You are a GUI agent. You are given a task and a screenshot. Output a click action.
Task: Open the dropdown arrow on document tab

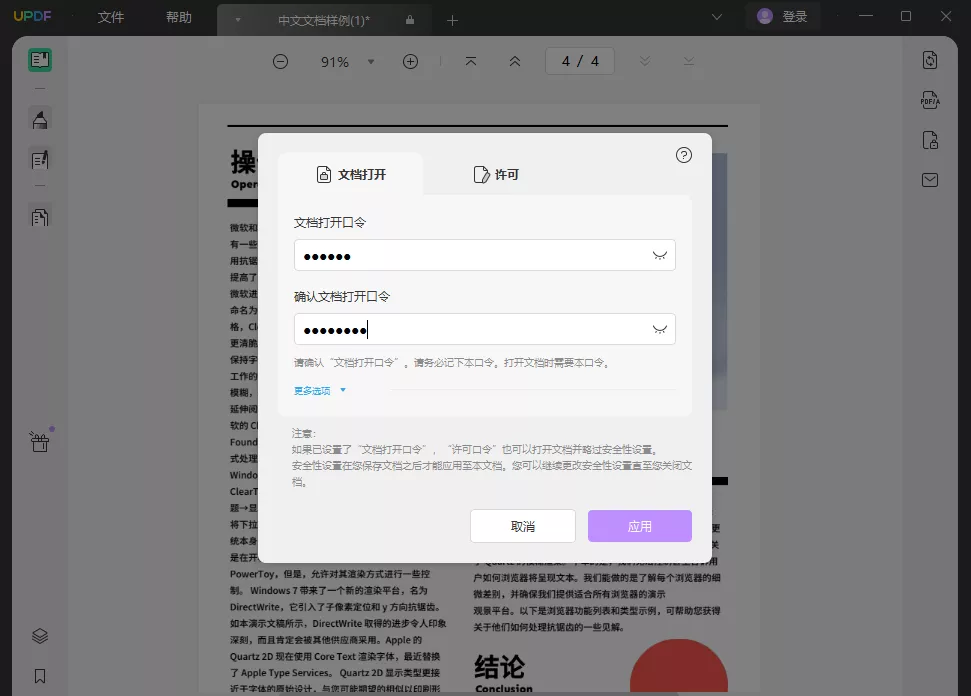(238, 20)
